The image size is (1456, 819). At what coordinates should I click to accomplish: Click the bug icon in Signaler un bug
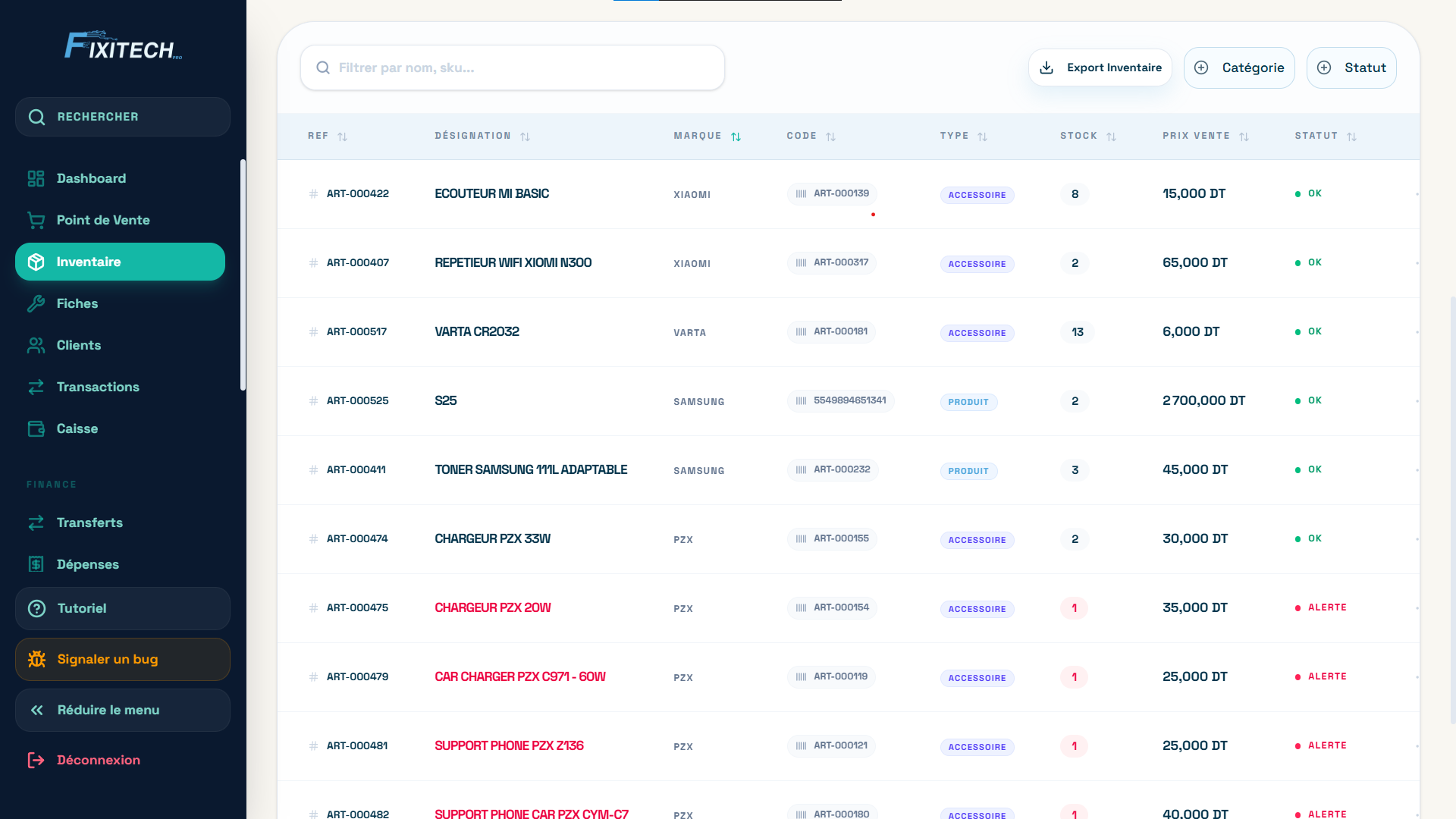tap(36, 659)
